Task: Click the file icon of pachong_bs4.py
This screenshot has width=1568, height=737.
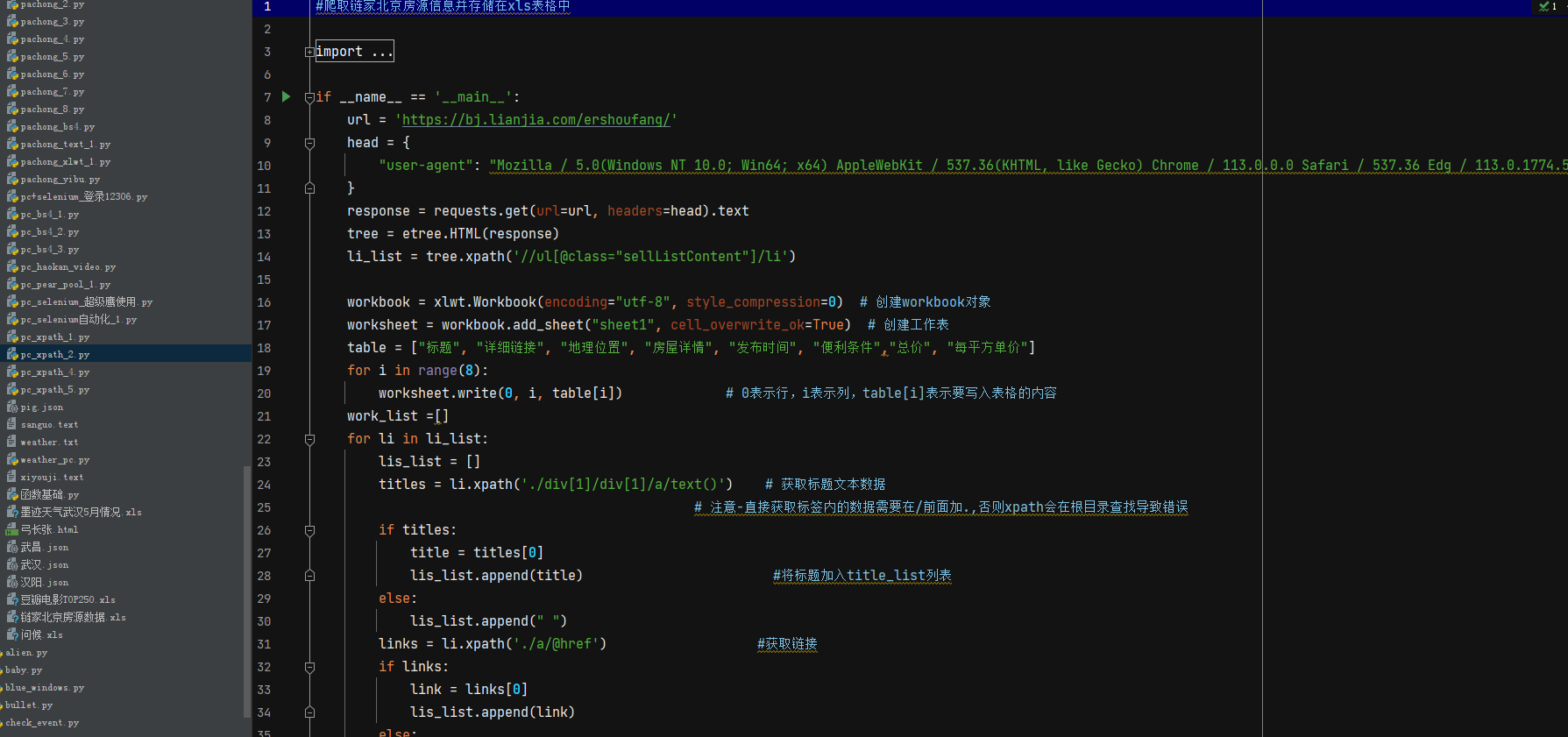Action: click(12, 126)
